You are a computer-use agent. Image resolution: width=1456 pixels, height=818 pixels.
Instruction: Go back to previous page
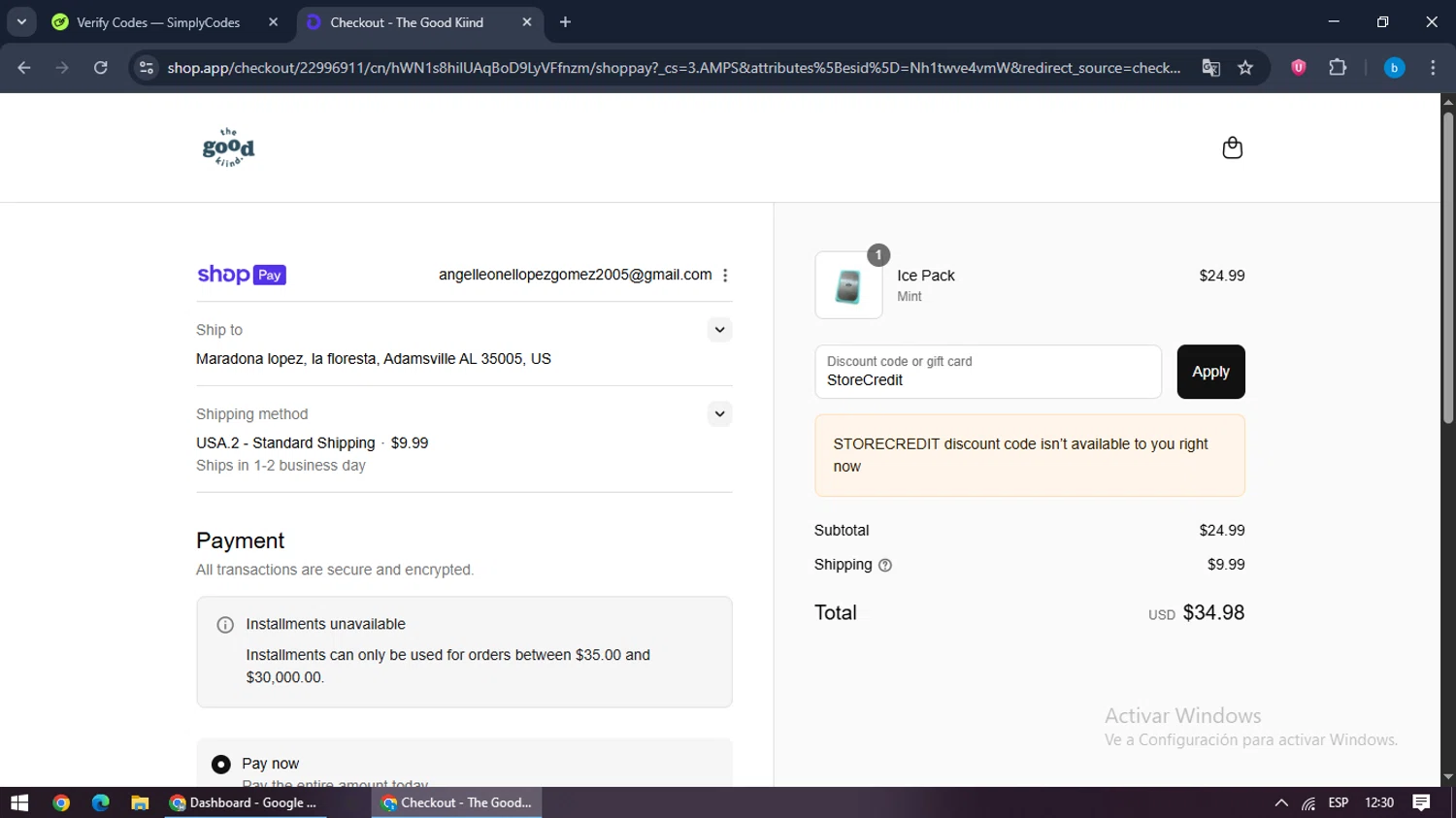point(24,68)
